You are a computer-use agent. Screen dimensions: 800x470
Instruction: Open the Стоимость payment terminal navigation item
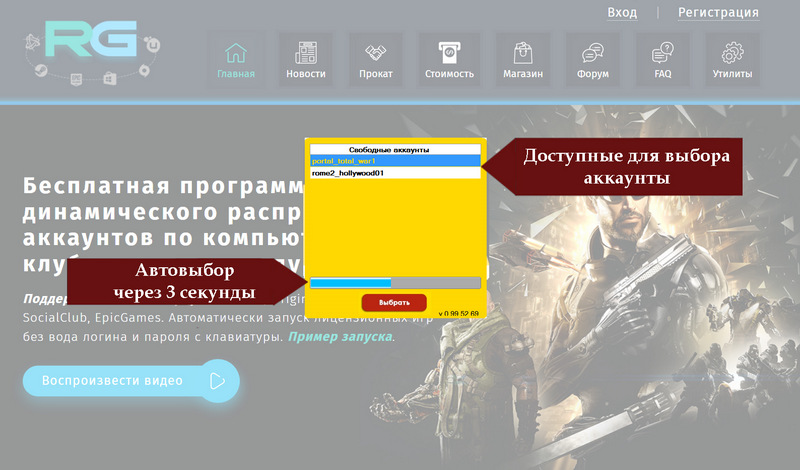449,60
